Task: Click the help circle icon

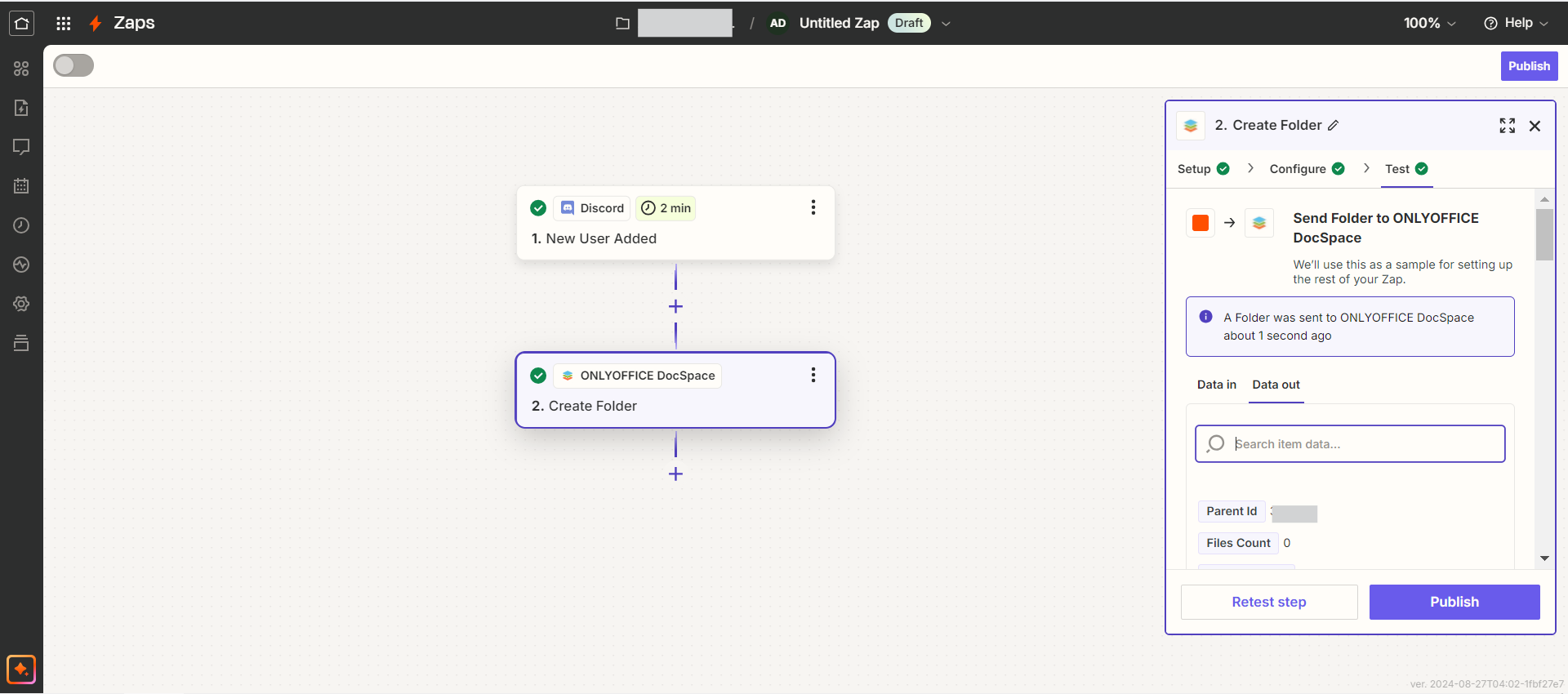Action: point(1490,24)
